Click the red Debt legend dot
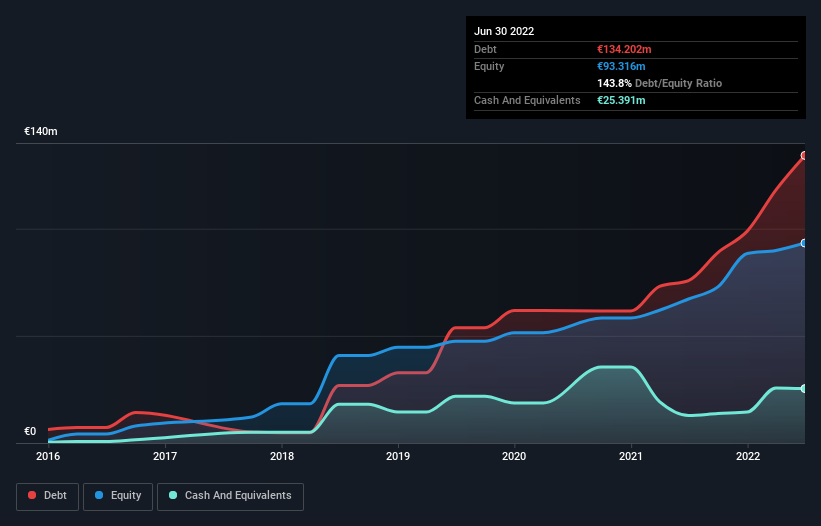The image size is (821, 526). click(x=32, y=495)
